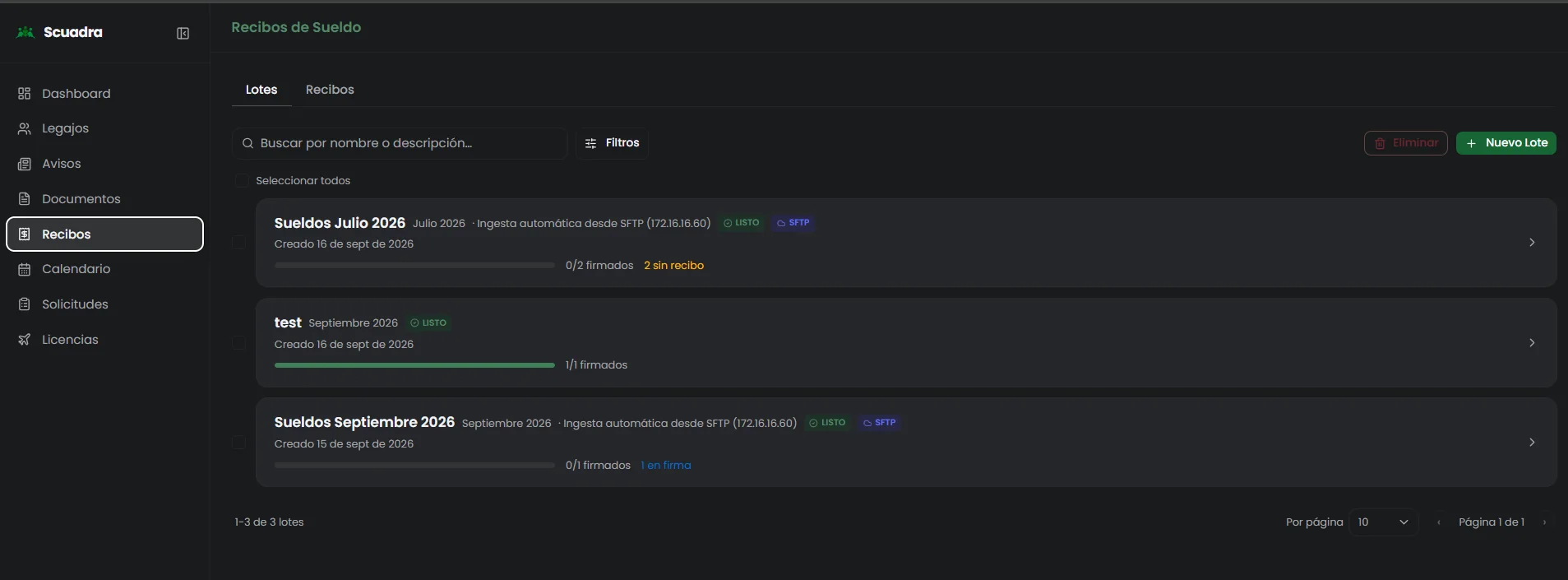1568x580 pixels.
Task: Click the '1 en firma' status text
Action: 666,466
